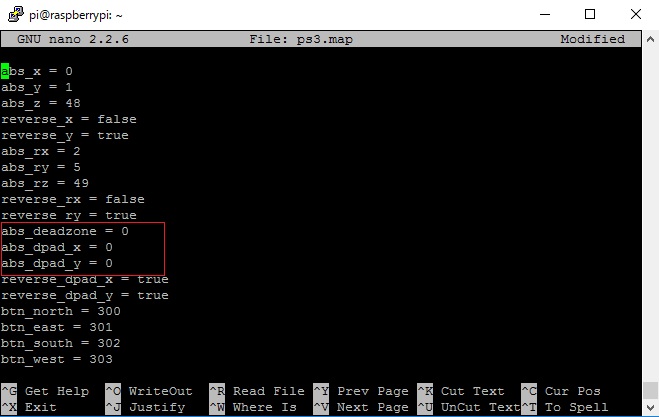Click scrollbar down arrow
Viewport: 659px width, 417px height.
[650, 407]
